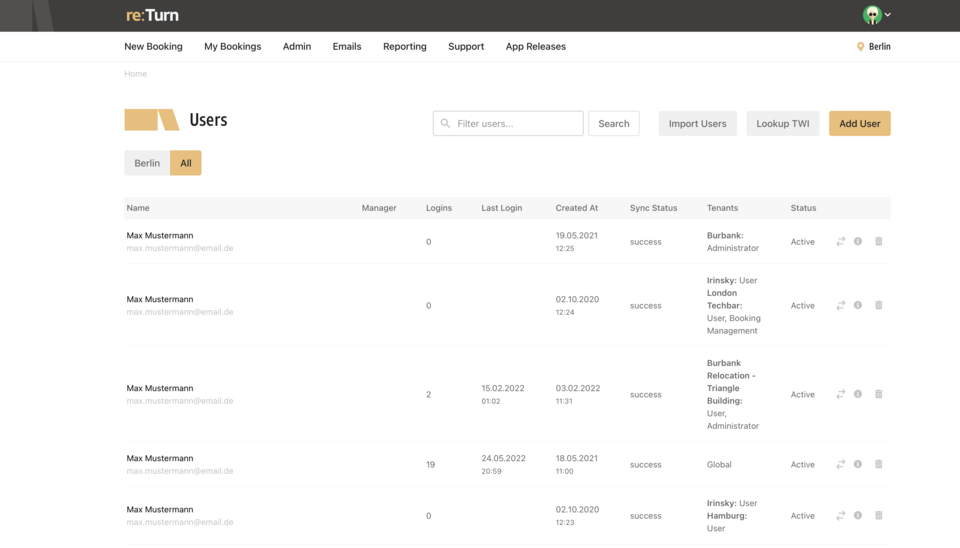
Task: Switch user filter to Berlin
Action: (147, 163)
